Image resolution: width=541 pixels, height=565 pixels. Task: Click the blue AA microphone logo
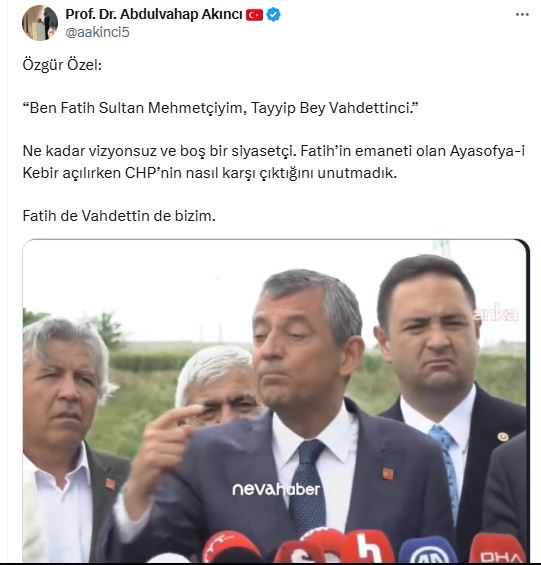click(x=428, y=551)
